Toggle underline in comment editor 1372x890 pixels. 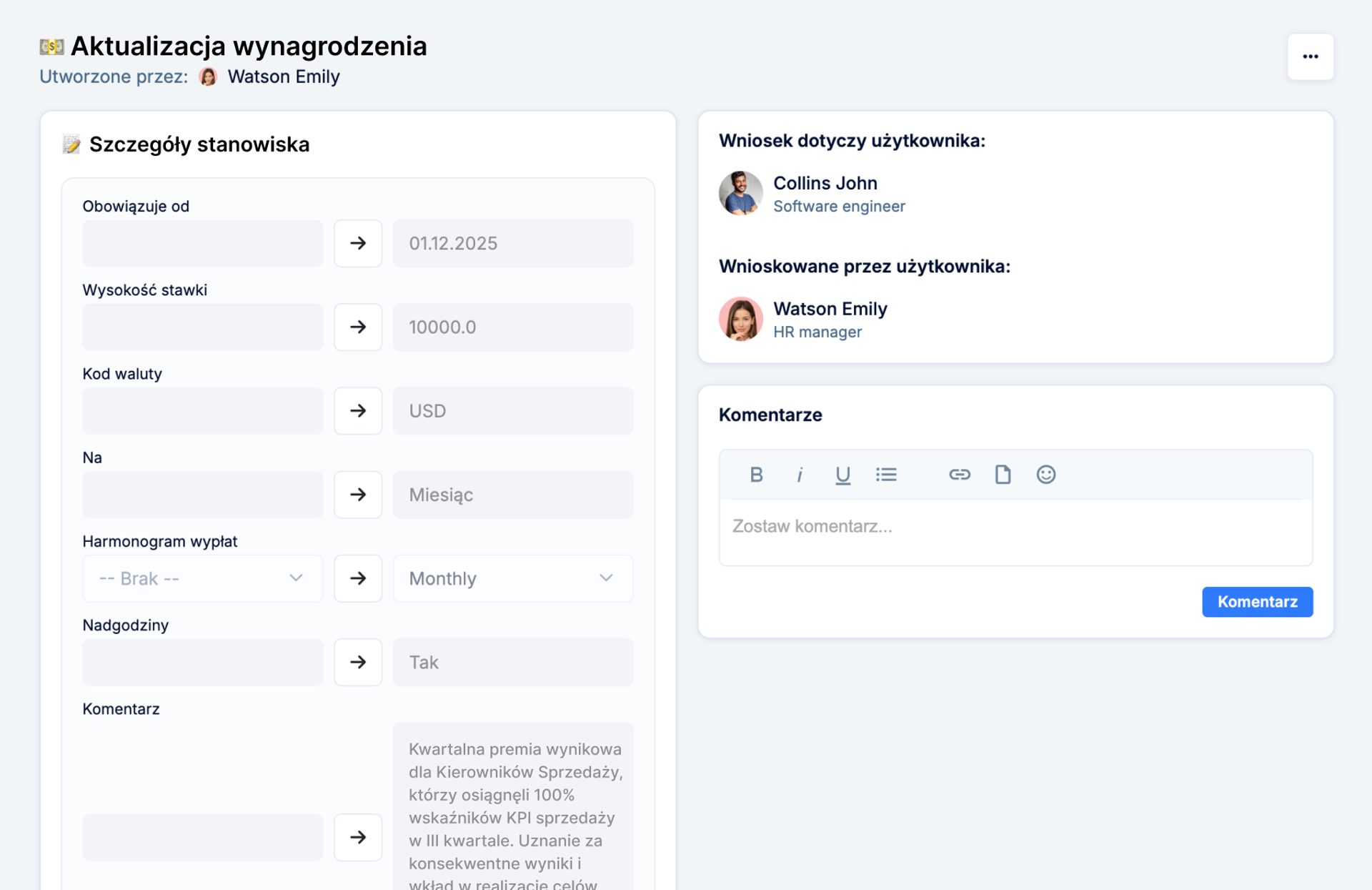click(x=842, y=475)
